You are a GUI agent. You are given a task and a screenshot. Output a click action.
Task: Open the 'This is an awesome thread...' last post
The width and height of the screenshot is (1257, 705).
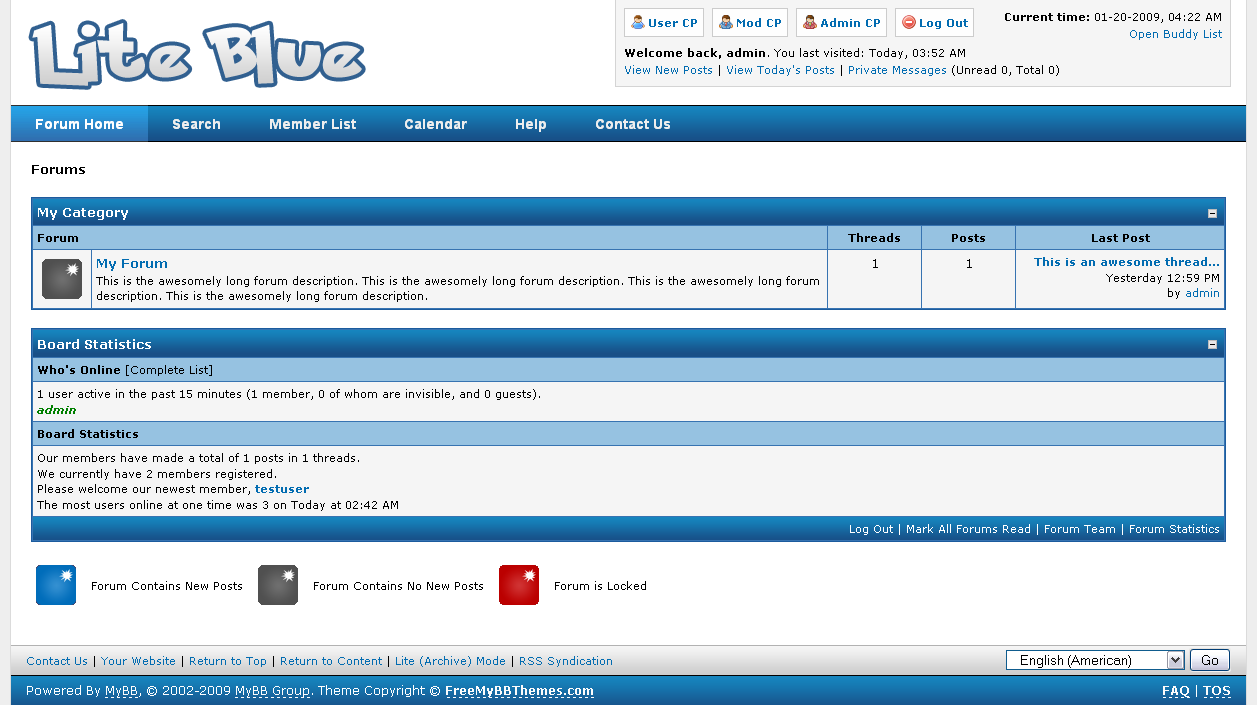(x=1127, y=262)
